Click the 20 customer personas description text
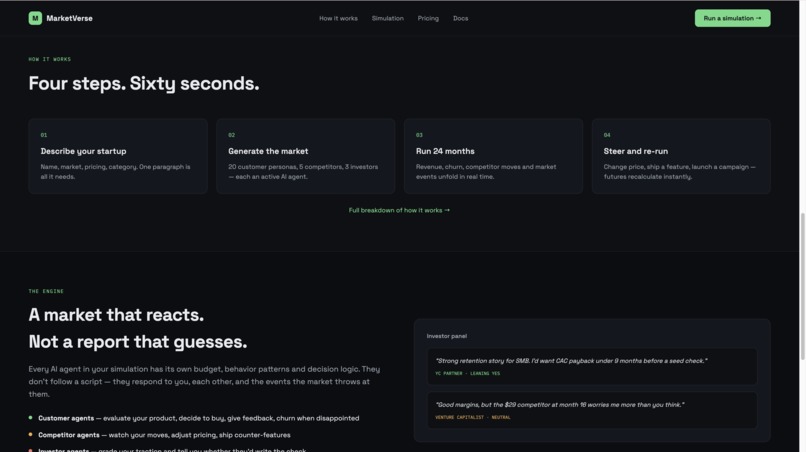This screenshot has width=806, height=452. 303,172
